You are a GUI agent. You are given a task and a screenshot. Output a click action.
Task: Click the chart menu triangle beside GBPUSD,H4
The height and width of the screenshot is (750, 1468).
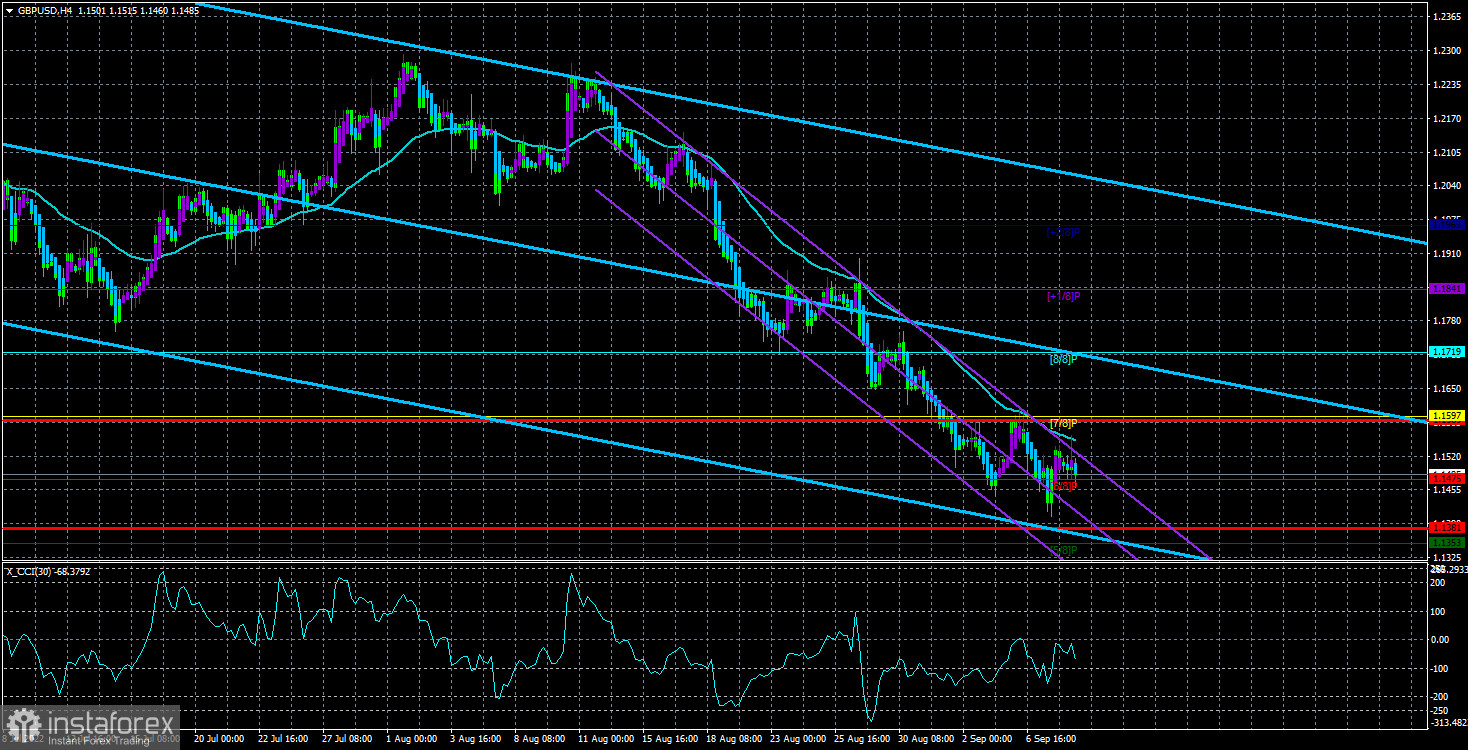(x=9, y=9)
